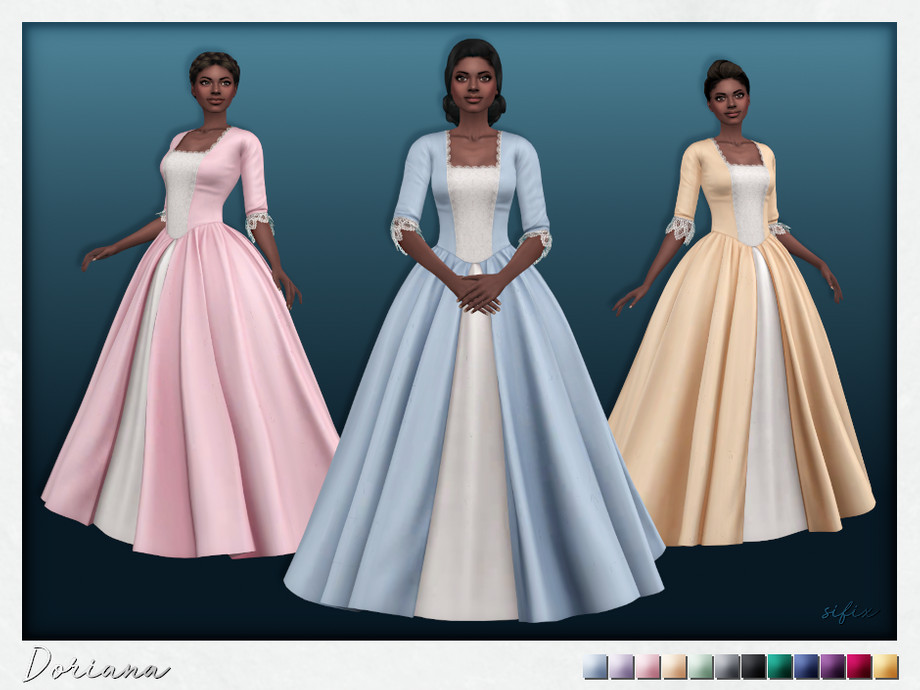Image resolution: width=920 pixels, height=690 pixels.
Task: Click the lace cuff on the peach gown
Action: pos(682,229)
